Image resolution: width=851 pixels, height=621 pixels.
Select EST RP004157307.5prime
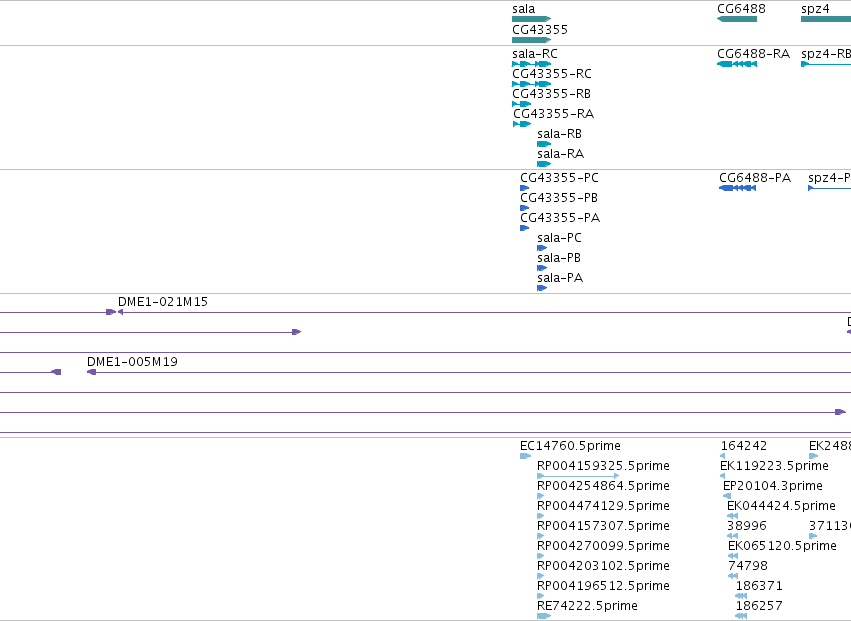(541, 536)
